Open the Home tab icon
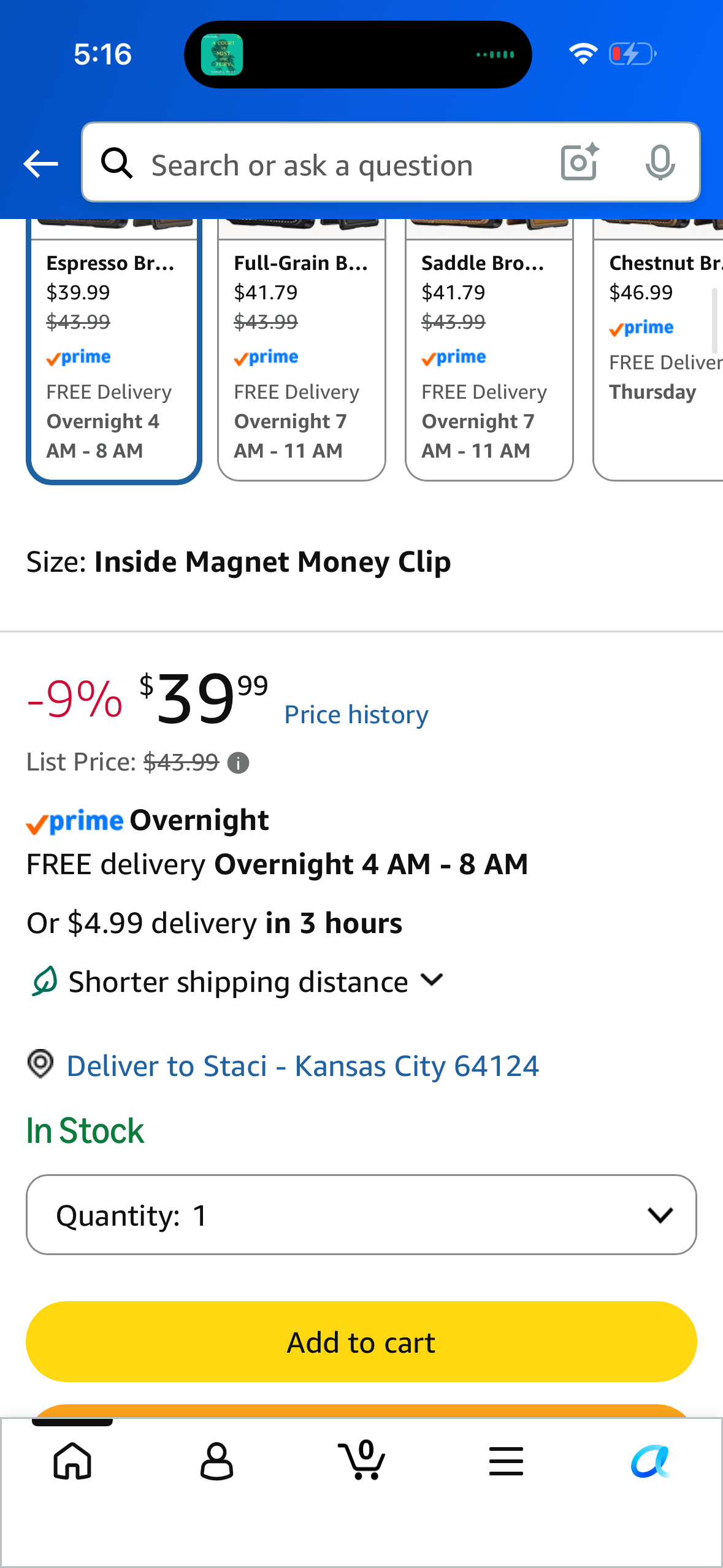723x1568 pixels. click(x=72, y=1461)
